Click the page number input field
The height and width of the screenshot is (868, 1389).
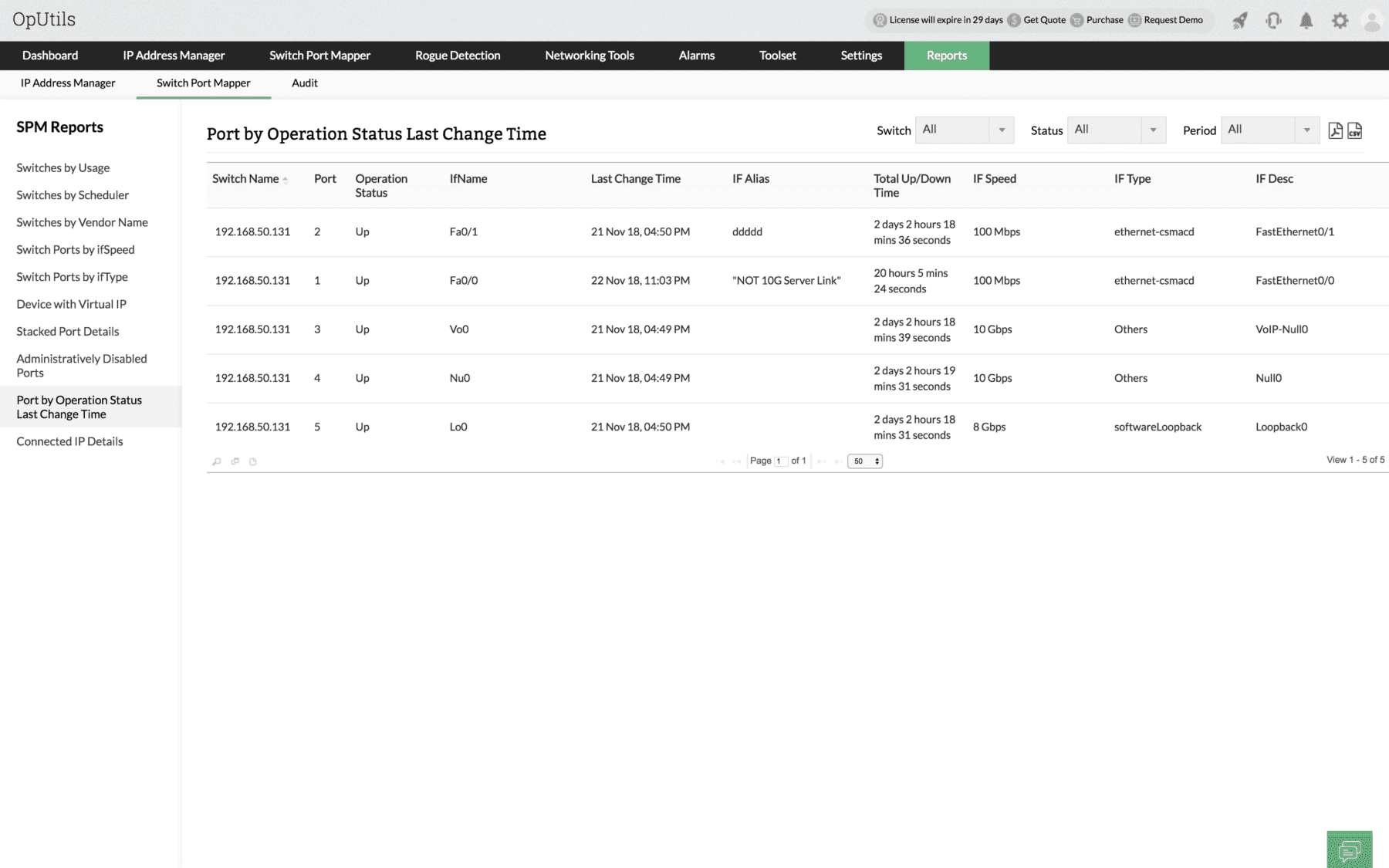point(780,461)
